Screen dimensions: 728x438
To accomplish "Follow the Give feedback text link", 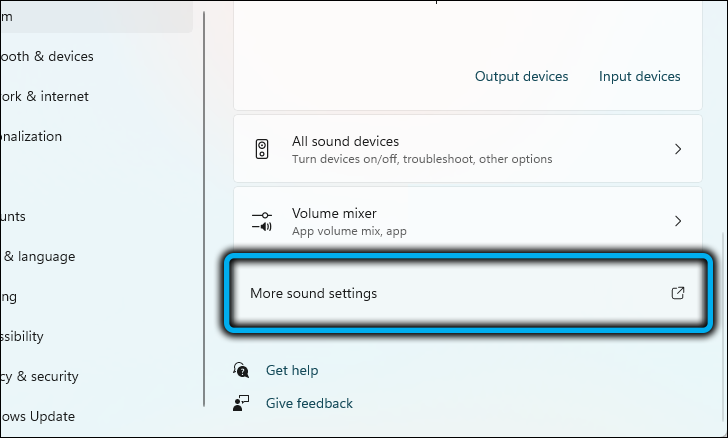I will click(309, 403).
